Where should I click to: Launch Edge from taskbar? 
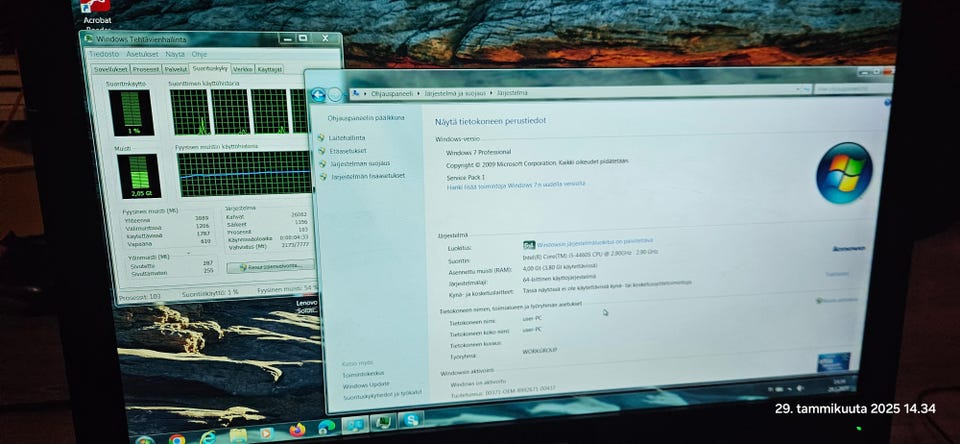click(326, 426)
